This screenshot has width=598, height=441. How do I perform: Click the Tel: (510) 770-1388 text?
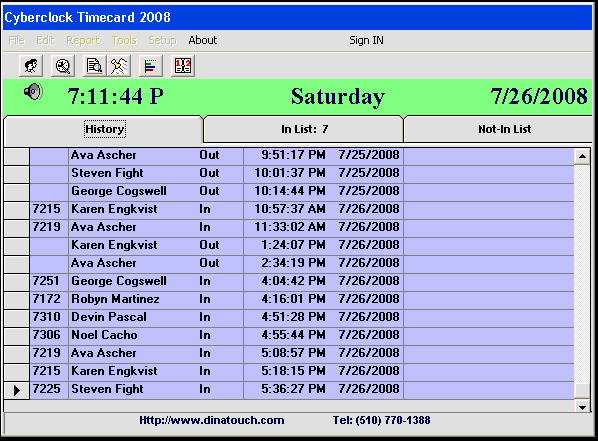[x=381, y=420]
